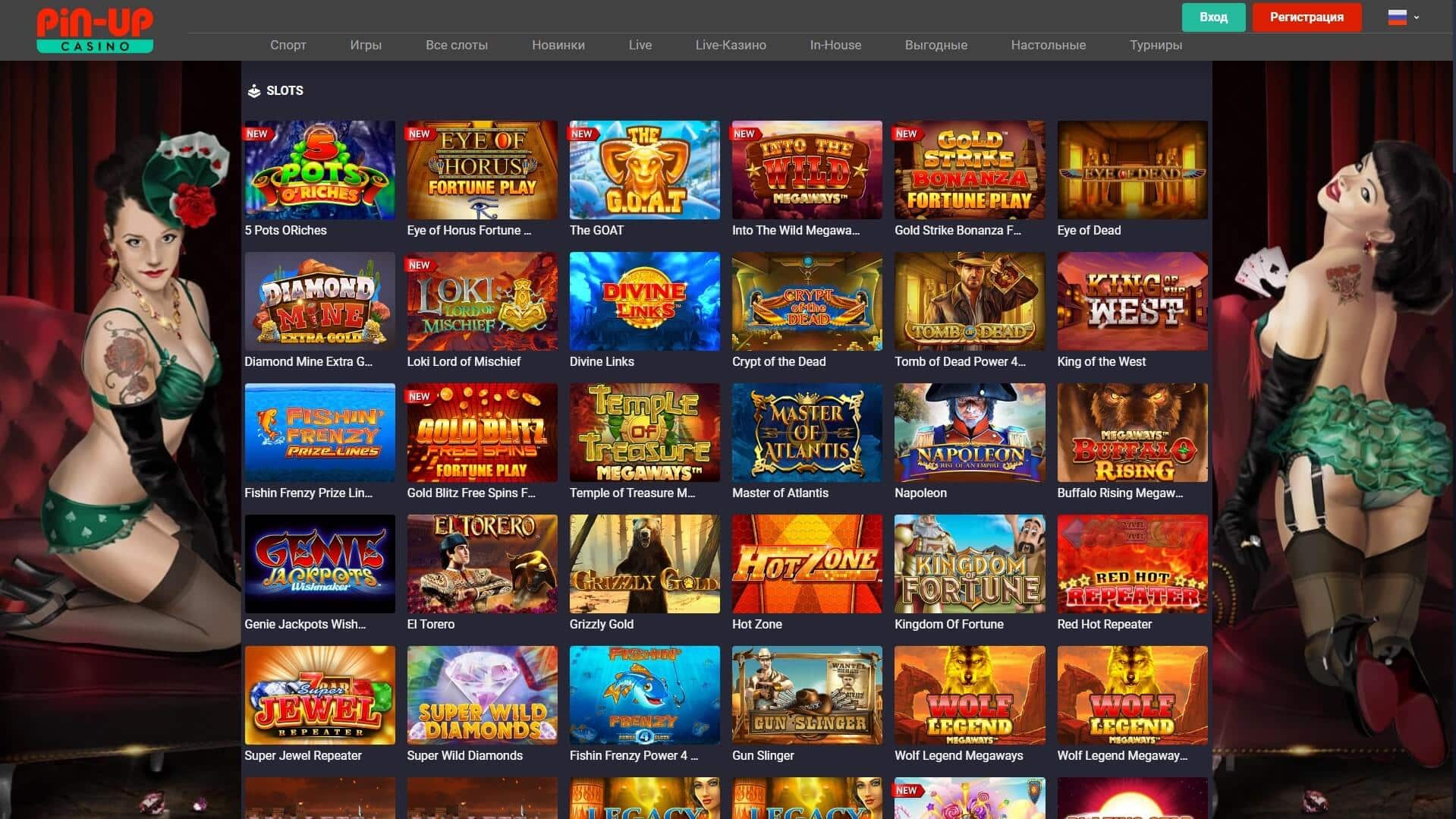Launch Gun Slinger slot thumbnail
The image size is (1456, 819).
(x=807, y=695)
